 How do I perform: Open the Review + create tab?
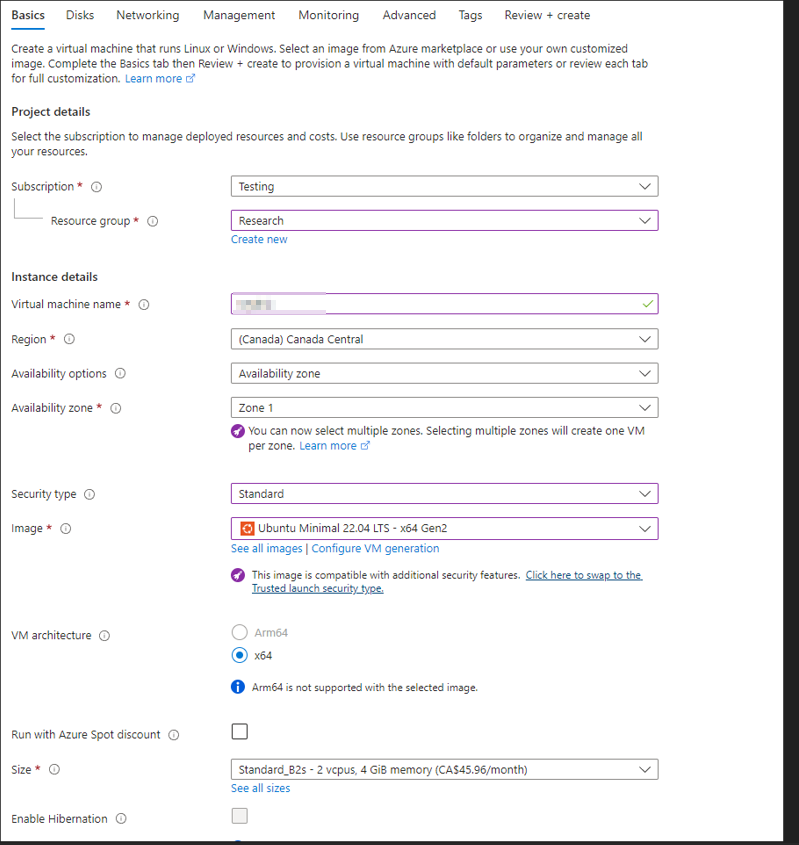pos(547,15)
